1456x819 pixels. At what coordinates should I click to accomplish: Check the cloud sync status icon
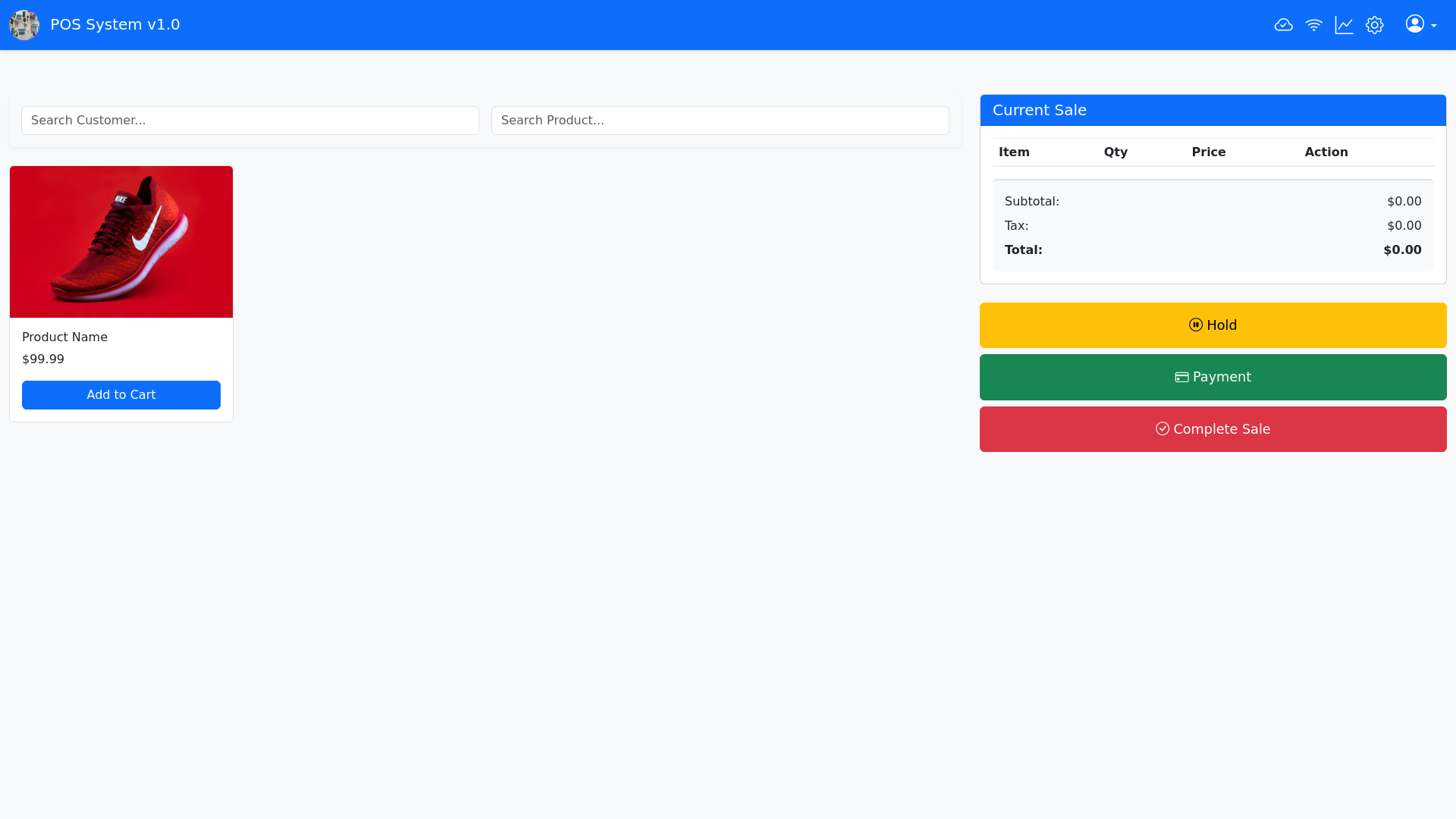(1284, 24)
